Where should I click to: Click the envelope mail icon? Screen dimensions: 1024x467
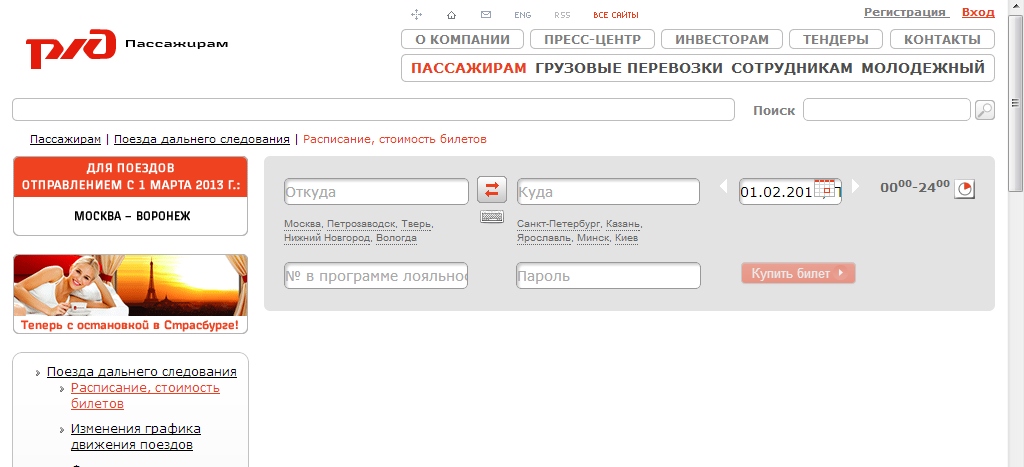coord(486,15)
